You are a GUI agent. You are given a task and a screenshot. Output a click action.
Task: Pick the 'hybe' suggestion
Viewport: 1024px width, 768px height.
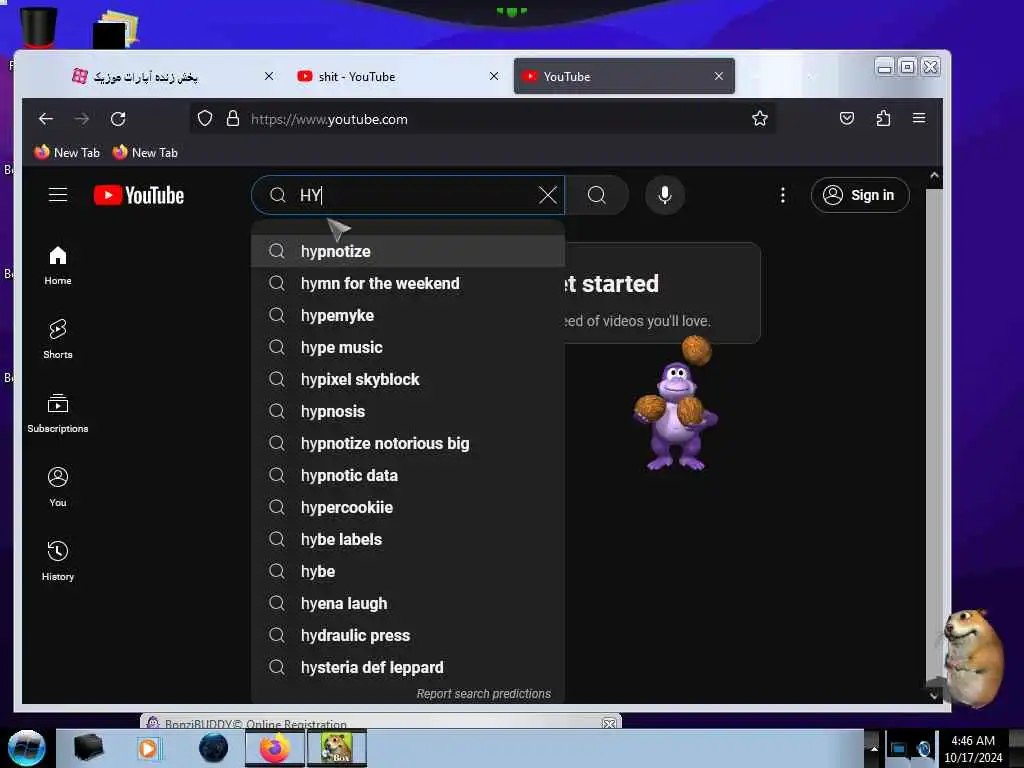[408, 571]
